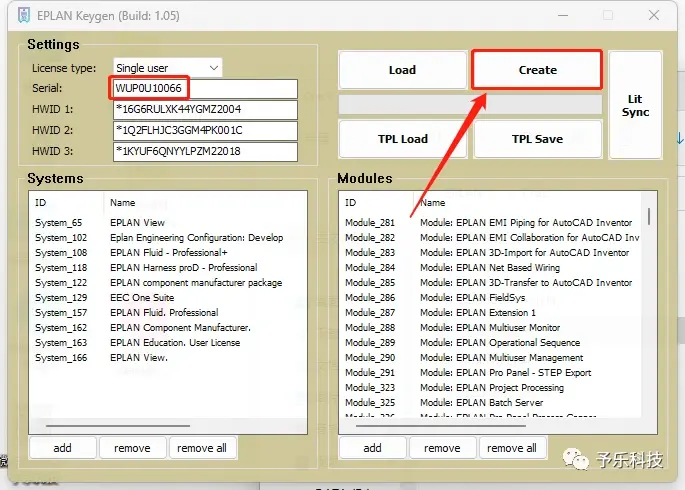Click the EPLAN Keygen title bar icon
Image resolution: width=685 pixels, height=490 pixels.
pos(24,15)
